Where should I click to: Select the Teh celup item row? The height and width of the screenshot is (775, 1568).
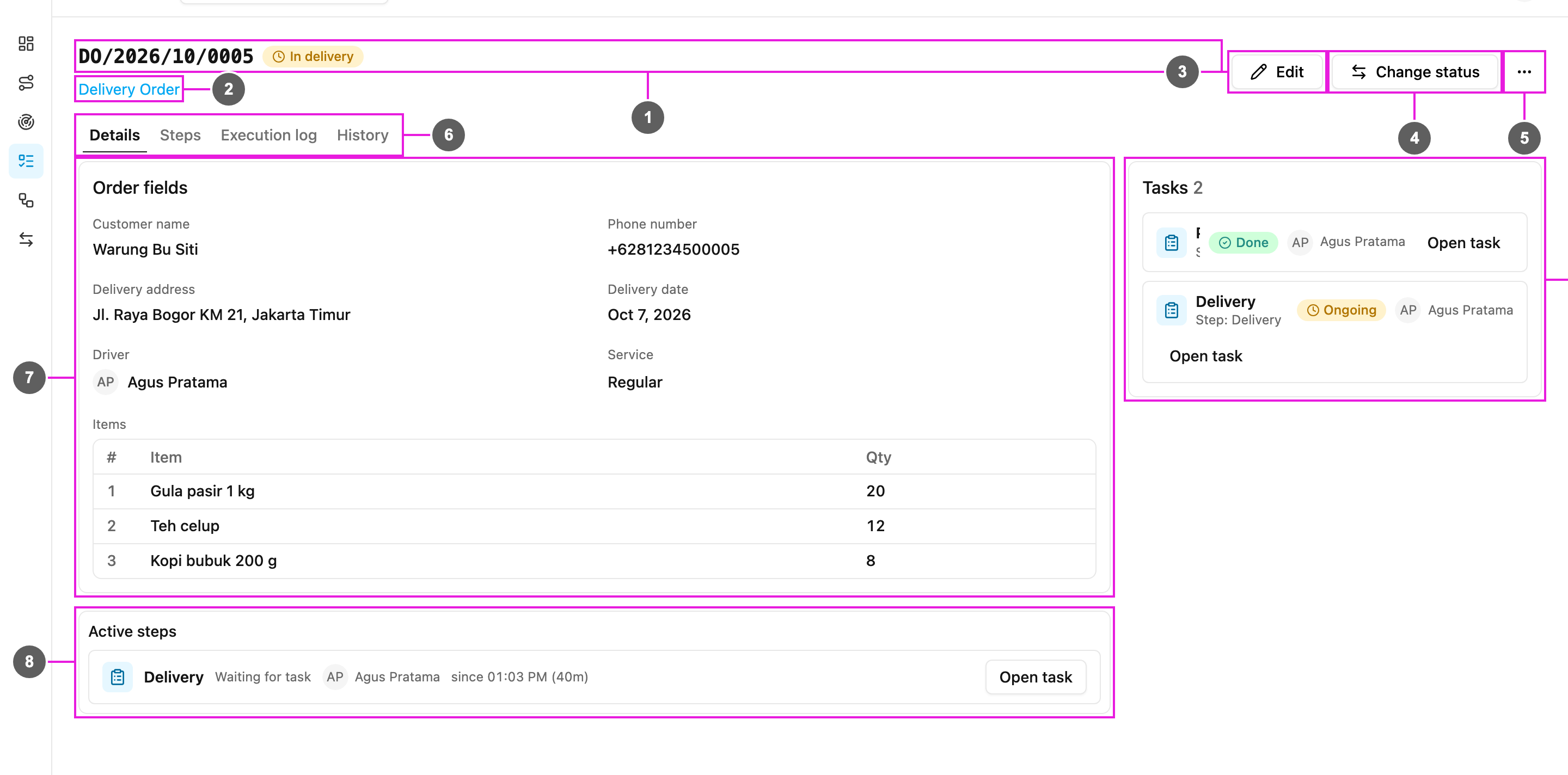(594, 526)
